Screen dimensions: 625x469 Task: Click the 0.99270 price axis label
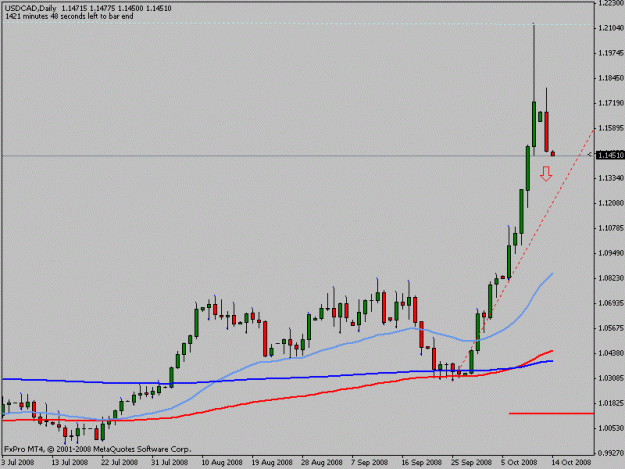611,453
